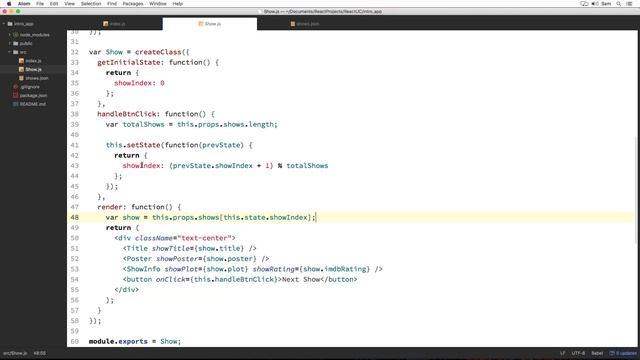Viewport: 640px width, 360px height.
Task: Open the File menu
Action: 40,4
